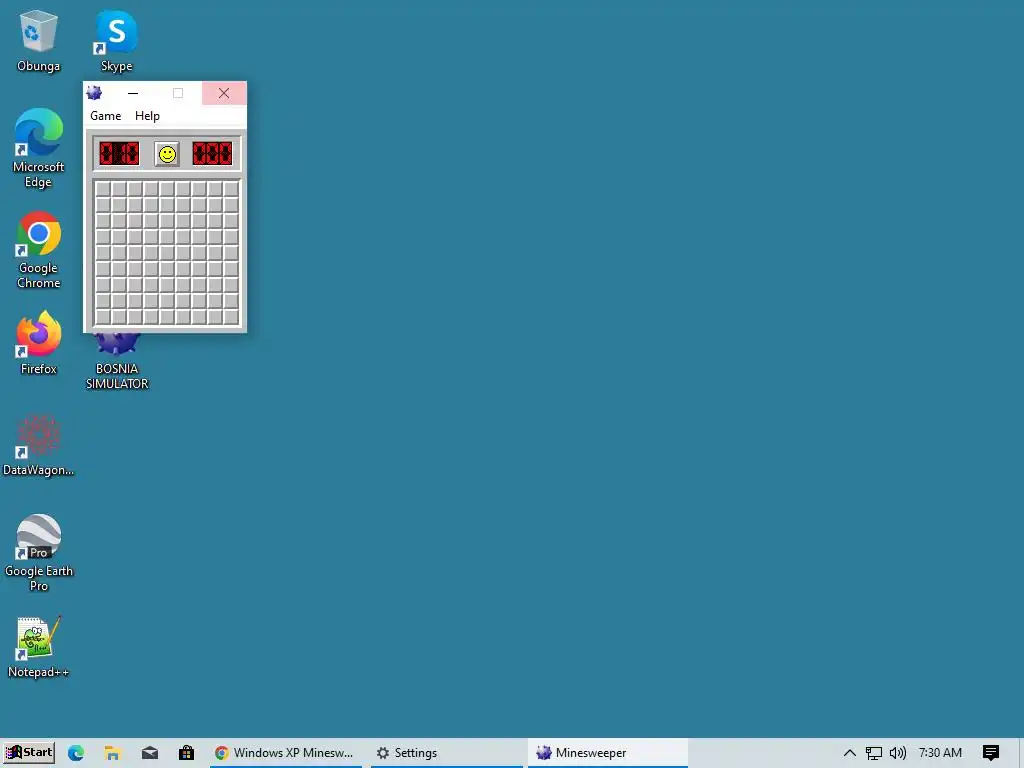Open the notification center icon

click(x=991, y=753)
